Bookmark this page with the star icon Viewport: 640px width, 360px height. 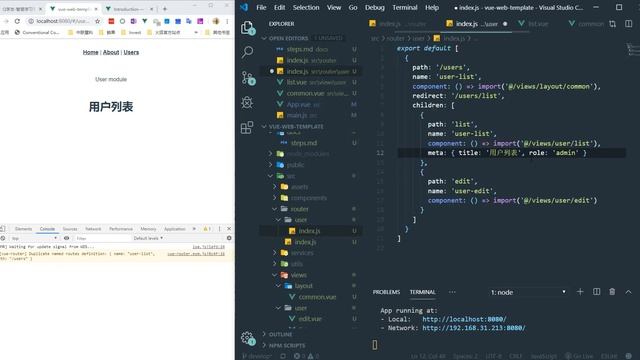coord(97,21)
